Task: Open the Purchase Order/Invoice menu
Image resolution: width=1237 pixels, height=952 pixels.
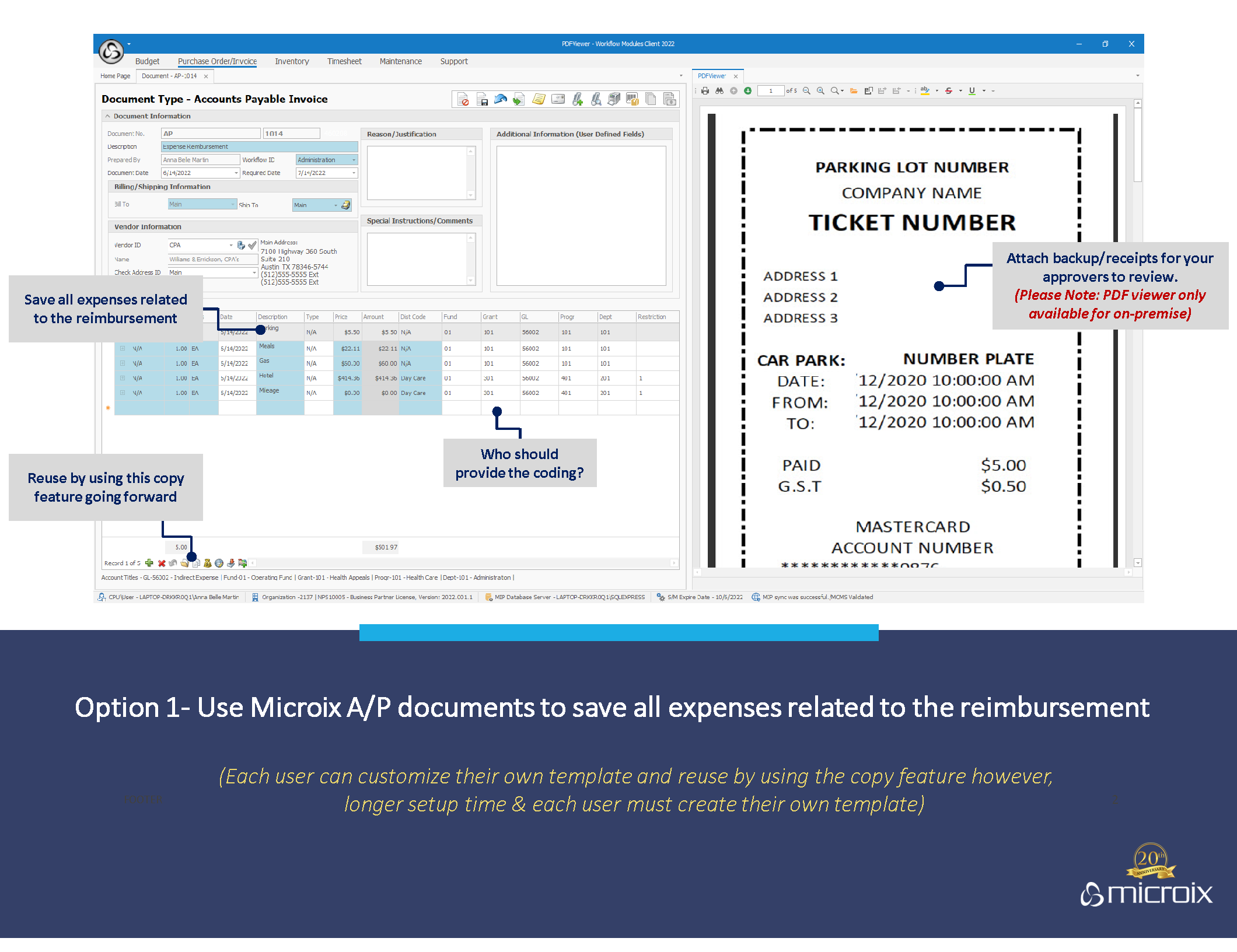Action: (x=217, y=61)
